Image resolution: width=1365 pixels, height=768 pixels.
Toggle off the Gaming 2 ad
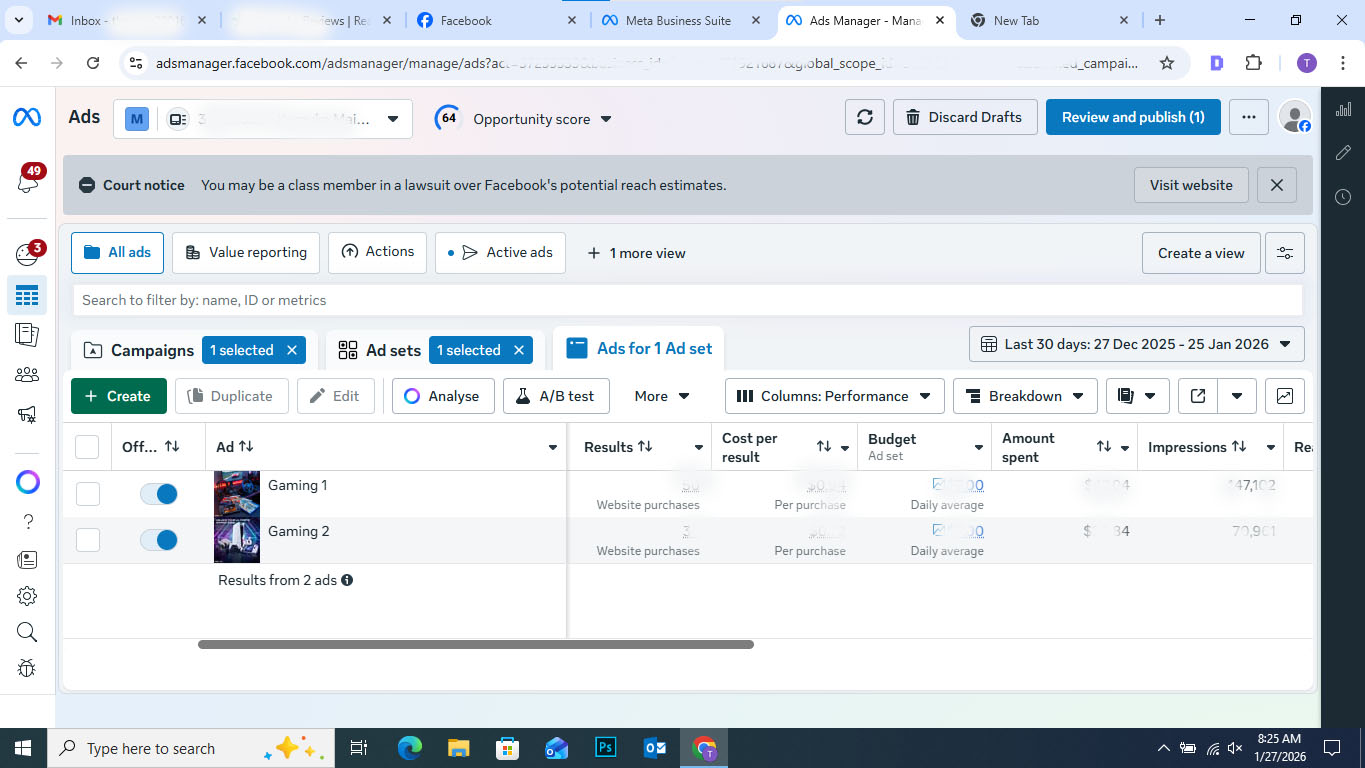coord(159,540)
